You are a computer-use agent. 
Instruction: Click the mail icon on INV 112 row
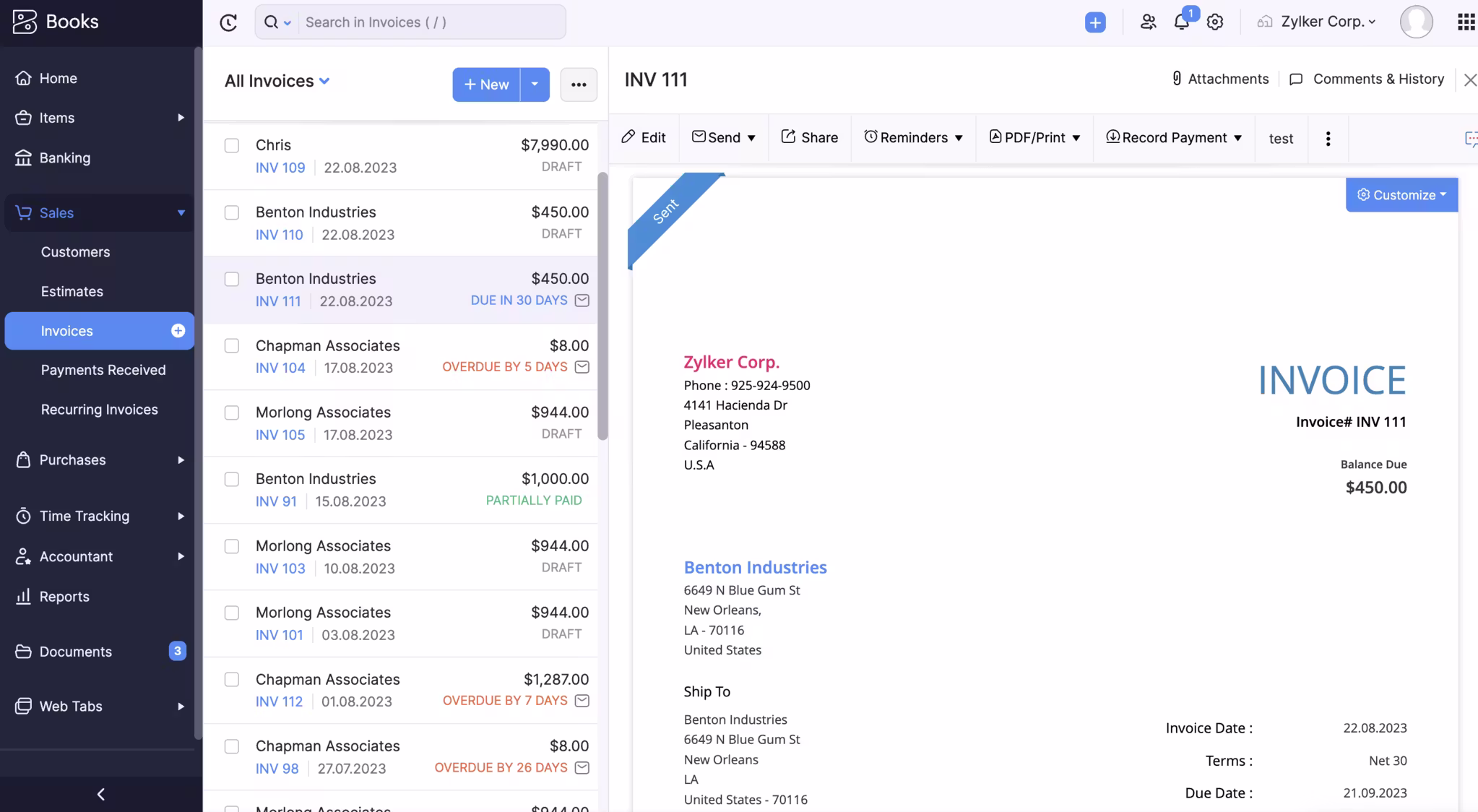click(582, 701)
